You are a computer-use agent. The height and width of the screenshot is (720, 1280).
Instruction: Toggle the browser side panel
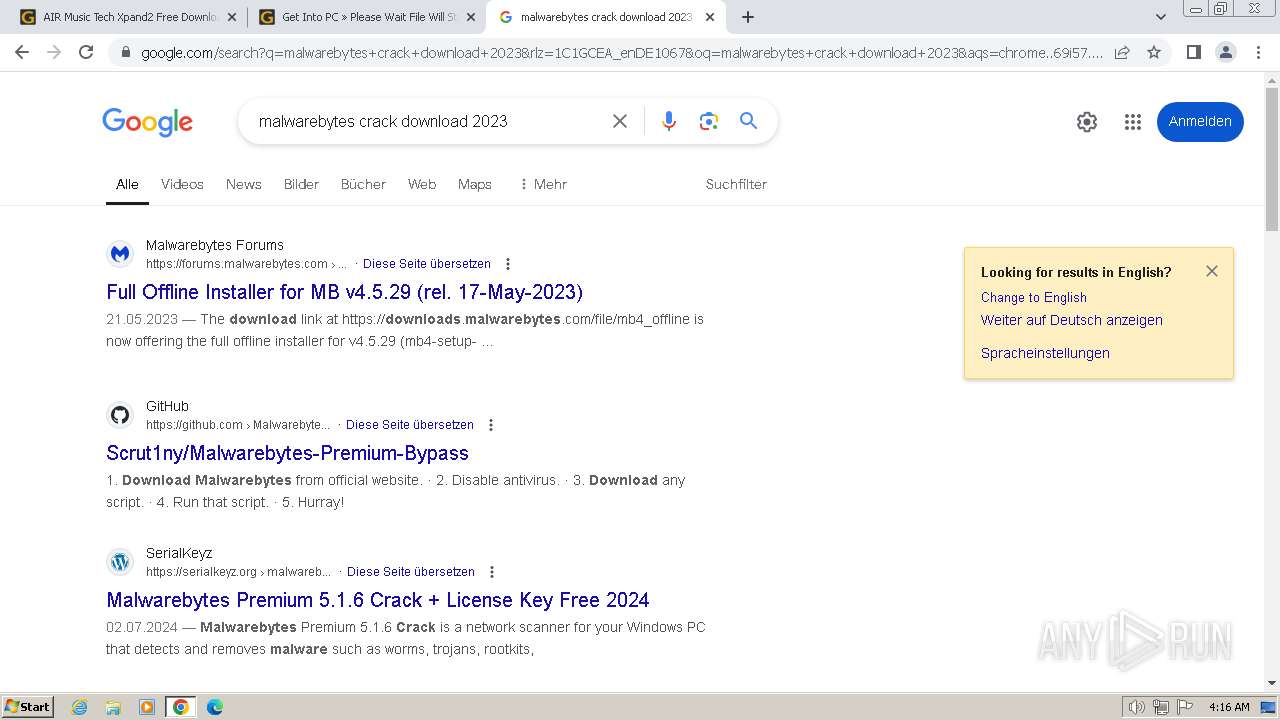point(1193,52)
